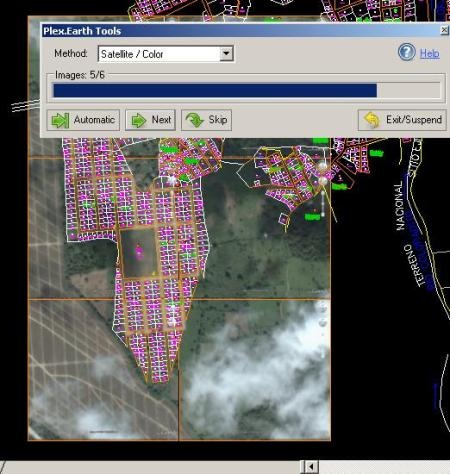The width and height of the screenshot is (450, 474).
Task: Click the Plex.Earth Tools title bar
Action: point(240,31)
